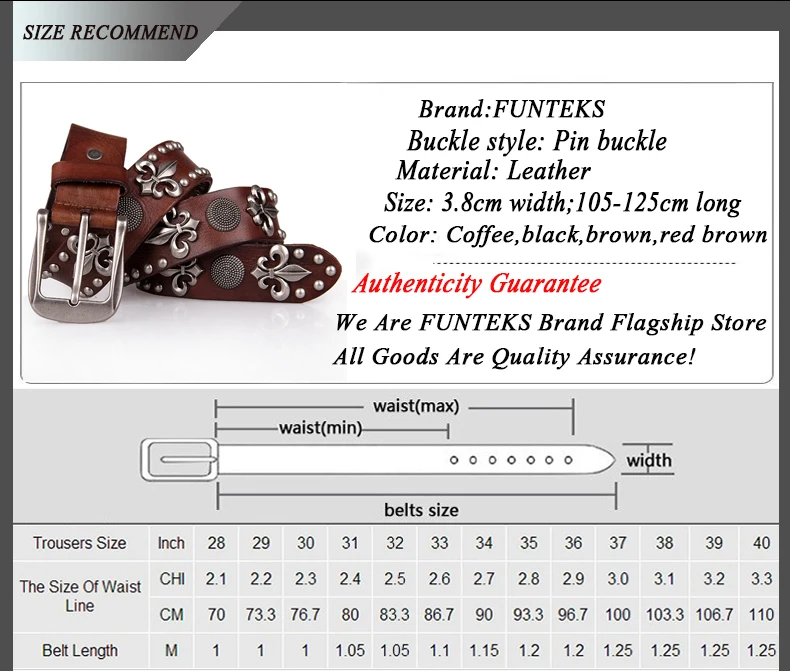Click the CM value 73.3 cell
790x671 pixels.
(260, 615)
